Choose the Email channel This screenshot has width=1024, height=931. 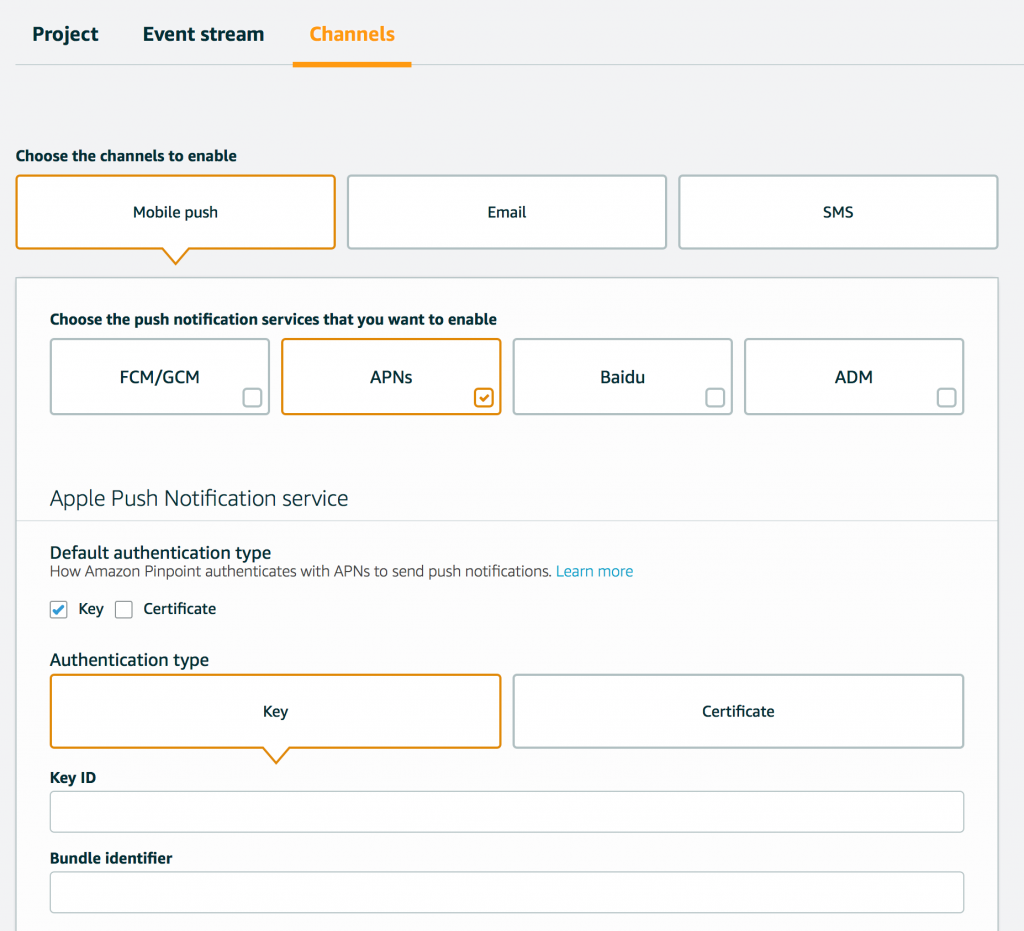click(x=507, y=212)
